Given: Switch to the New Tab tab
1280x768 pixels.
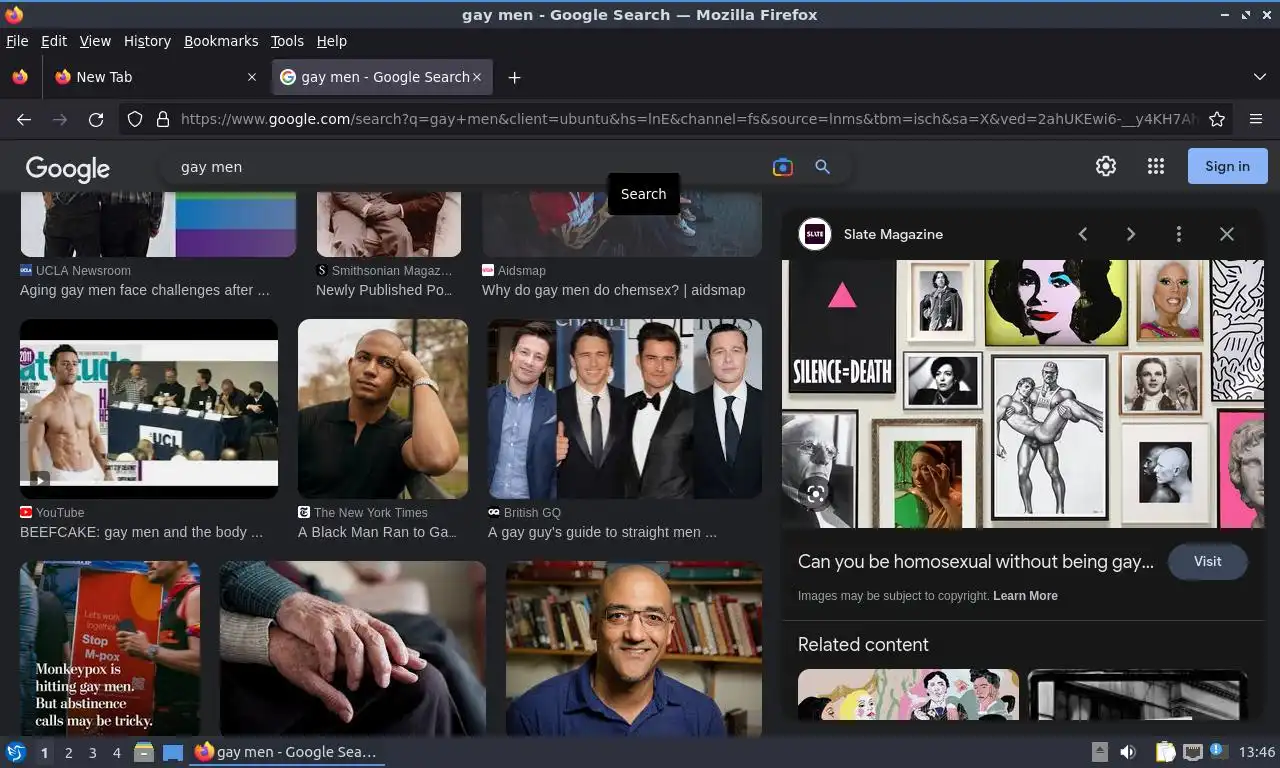Looking at the screenshot, I should (155, 77).
